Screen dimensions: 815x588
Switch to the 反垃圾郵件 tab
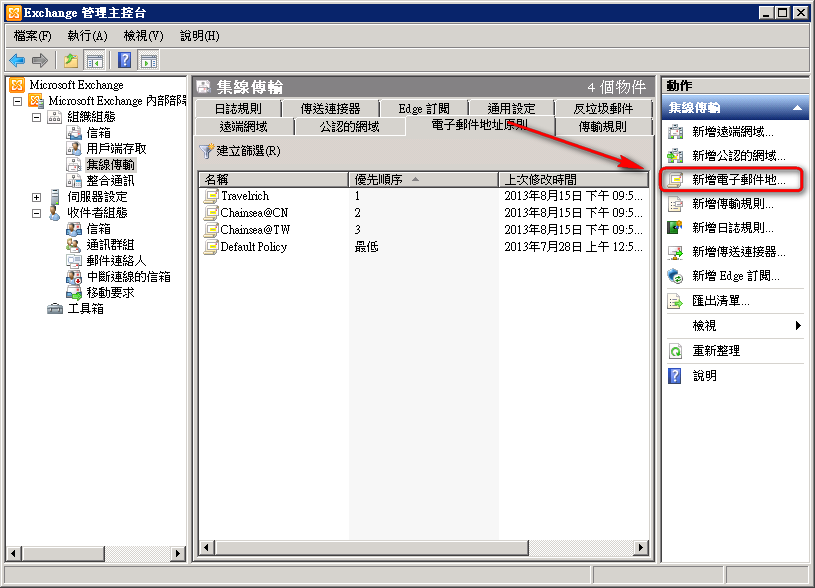tap(603, 109)
